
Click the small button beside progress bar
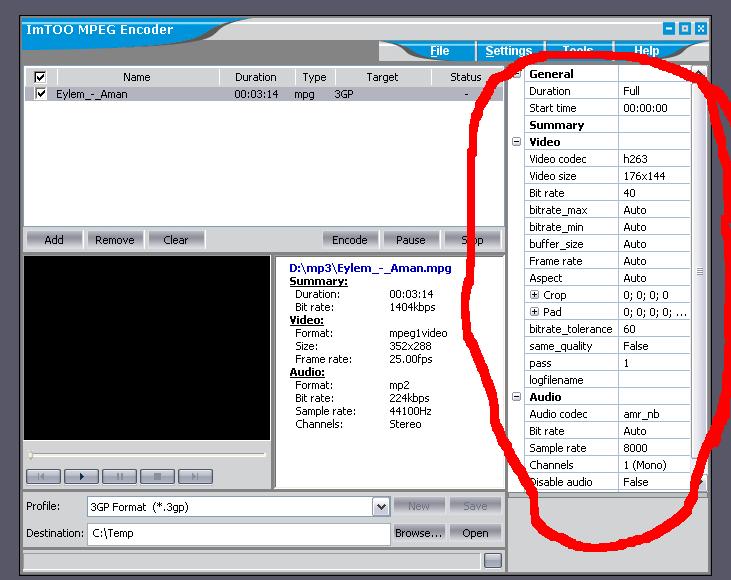click(493, 560)
